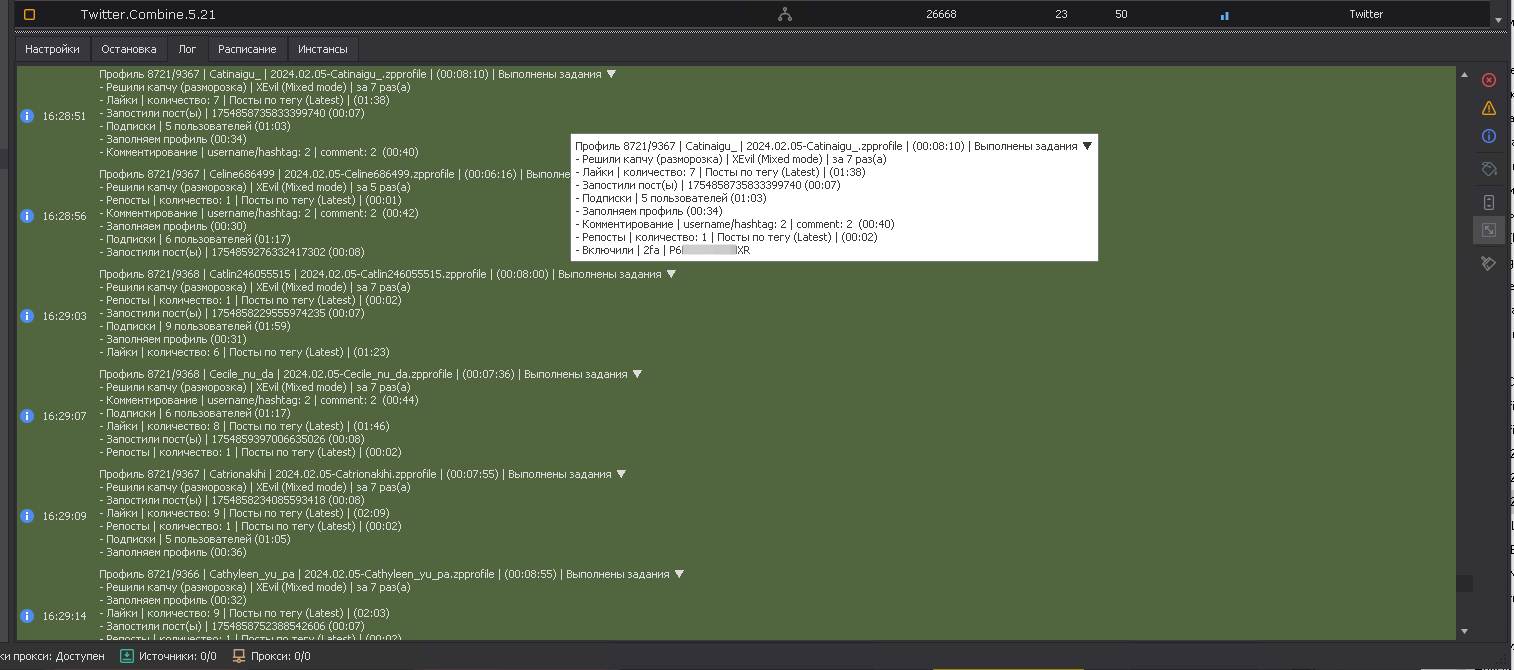Click the Twitter label at the row's right

[1366, 14]
